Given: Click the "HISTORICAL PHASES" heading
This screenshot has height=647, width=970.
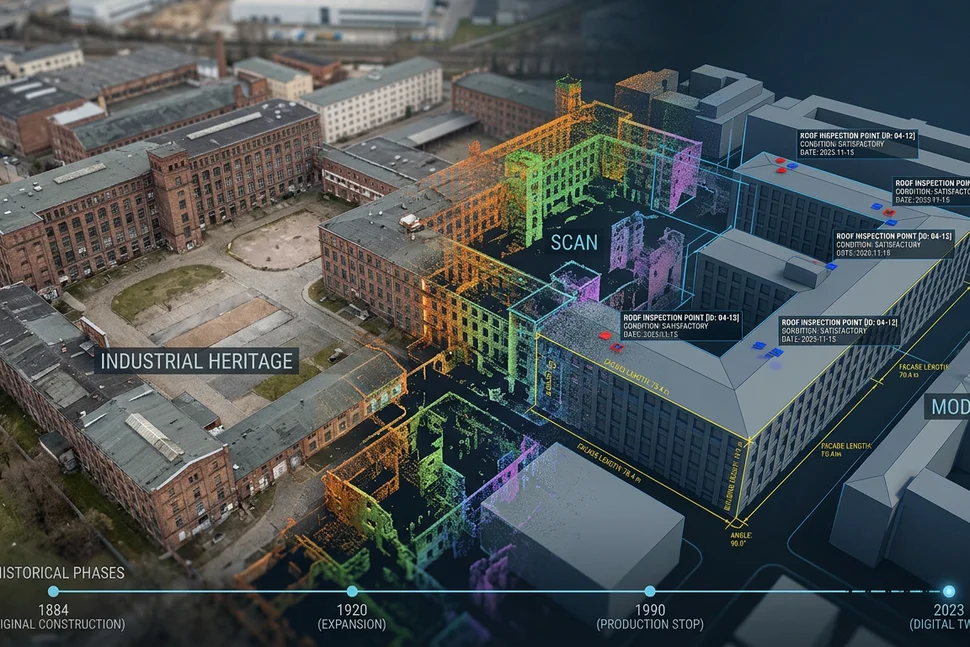Looking at the screenshot, I should coord(62,573).
